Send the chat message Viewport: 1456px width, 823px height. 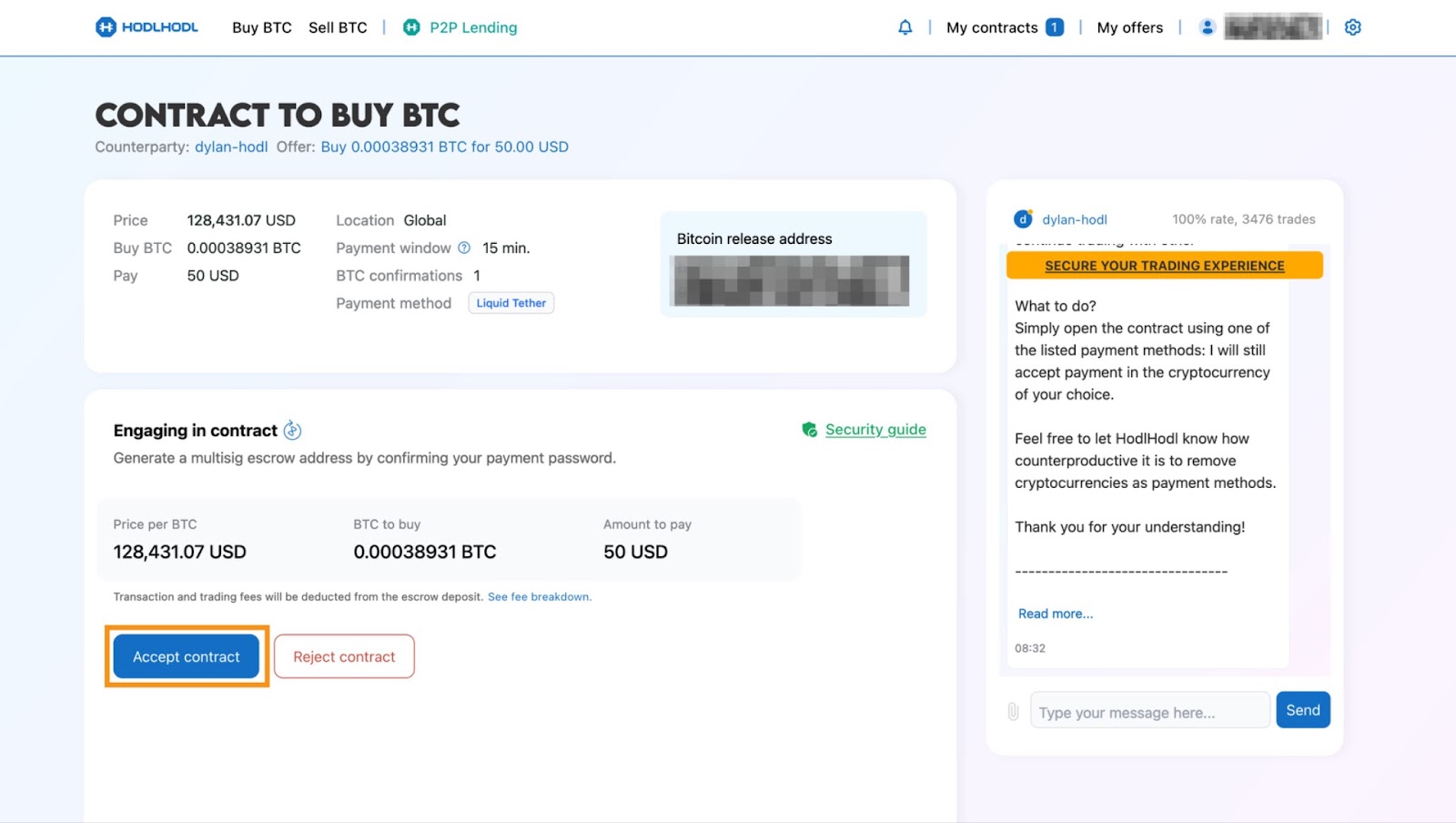click(x=1303, y=710)
